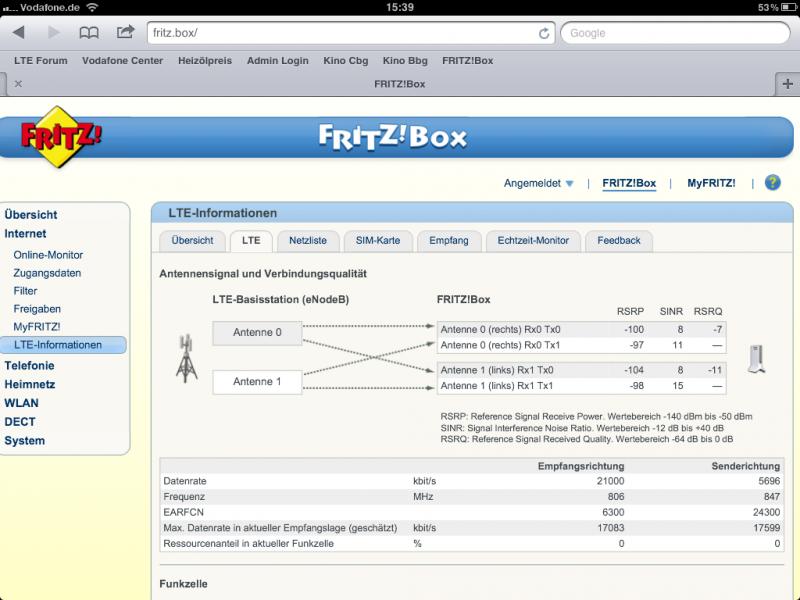
Task: Click the Max. Datenrate value 17083
Action: click(610, 528)
